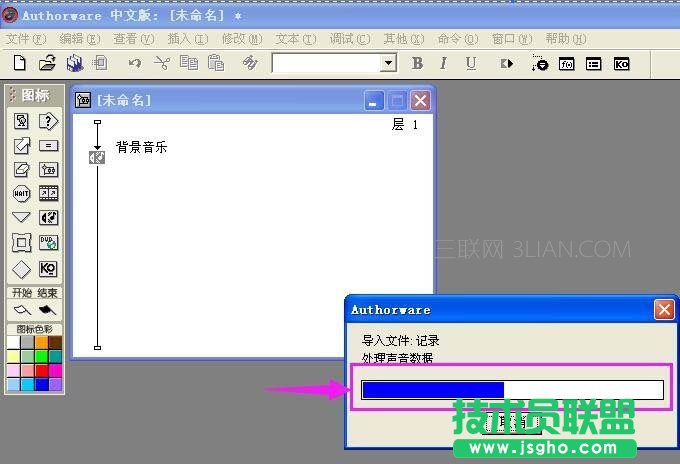Open the Variables window icon
The width and height of the screenshot is (680, 464).
(x=594, y=64)
